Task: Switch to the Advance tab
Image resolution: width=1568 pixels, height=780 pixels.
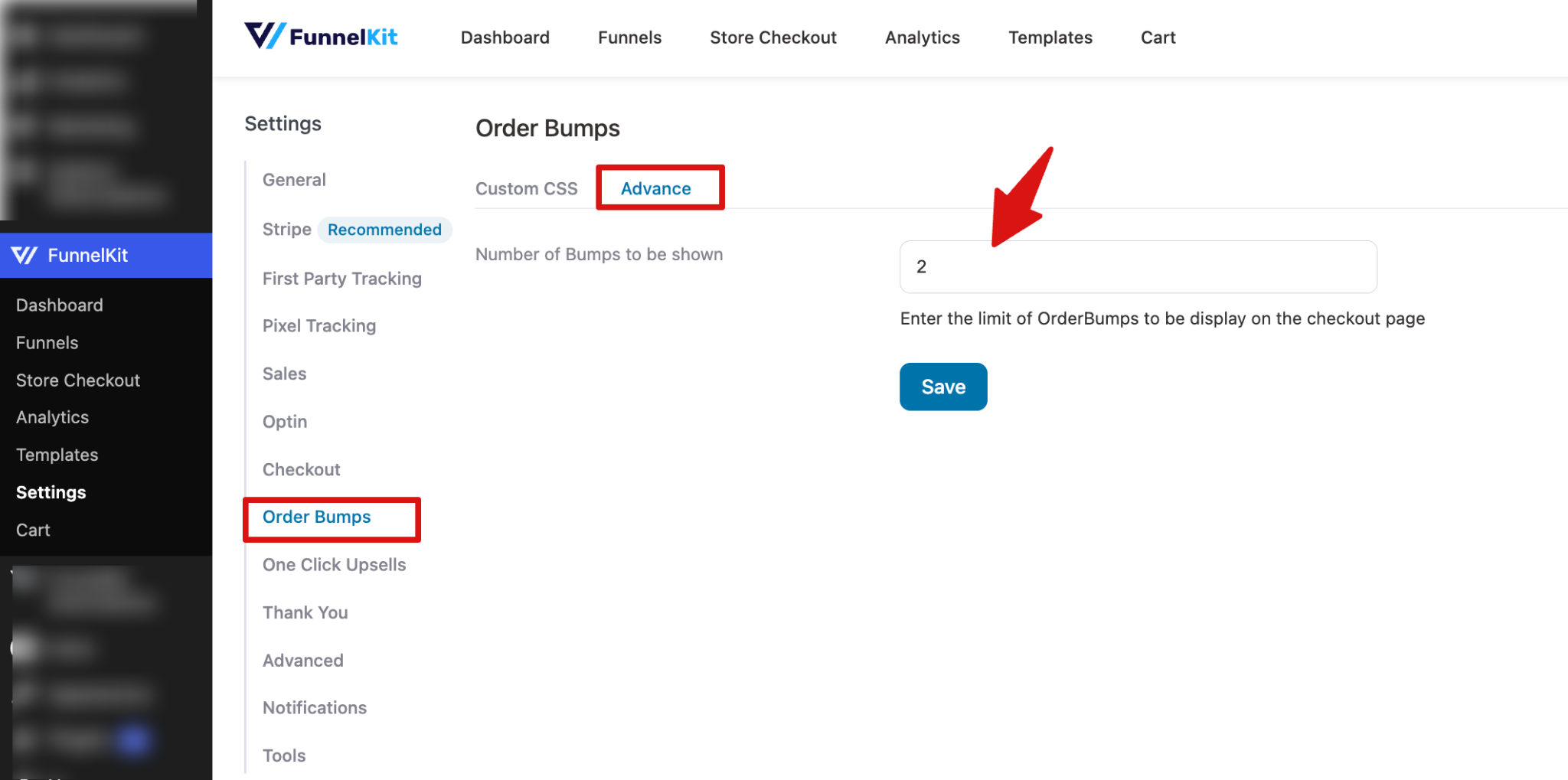Action: 656,188
